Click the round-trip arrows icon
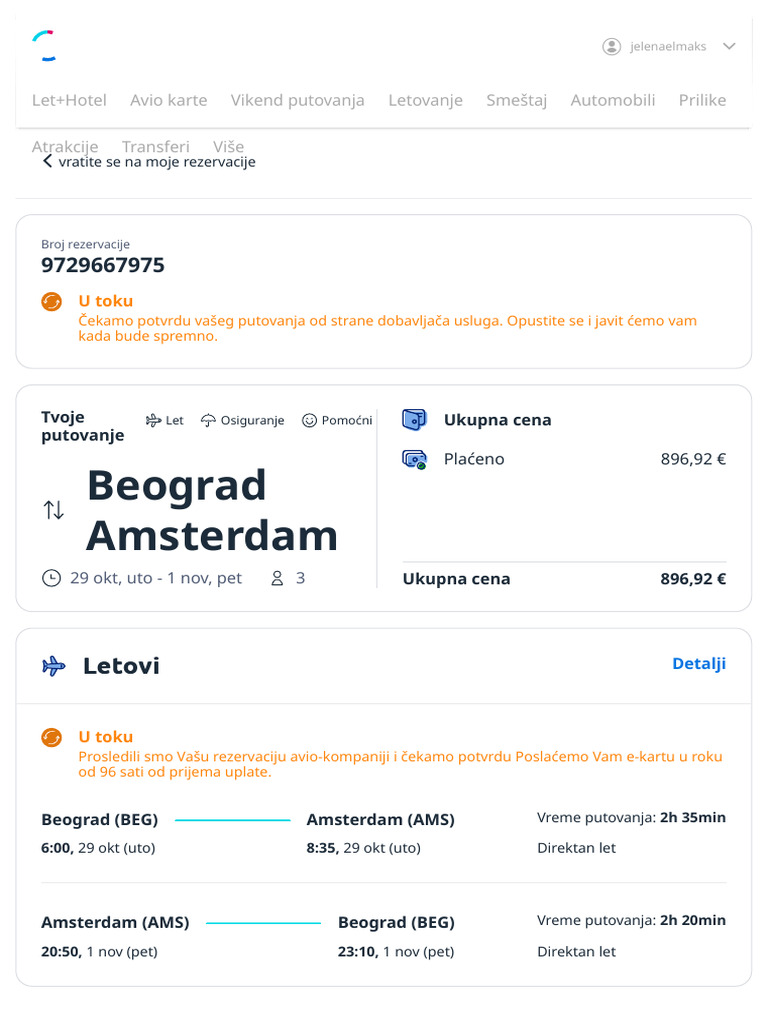This screenshot has width=768, height=1024. tap(54, 510)
